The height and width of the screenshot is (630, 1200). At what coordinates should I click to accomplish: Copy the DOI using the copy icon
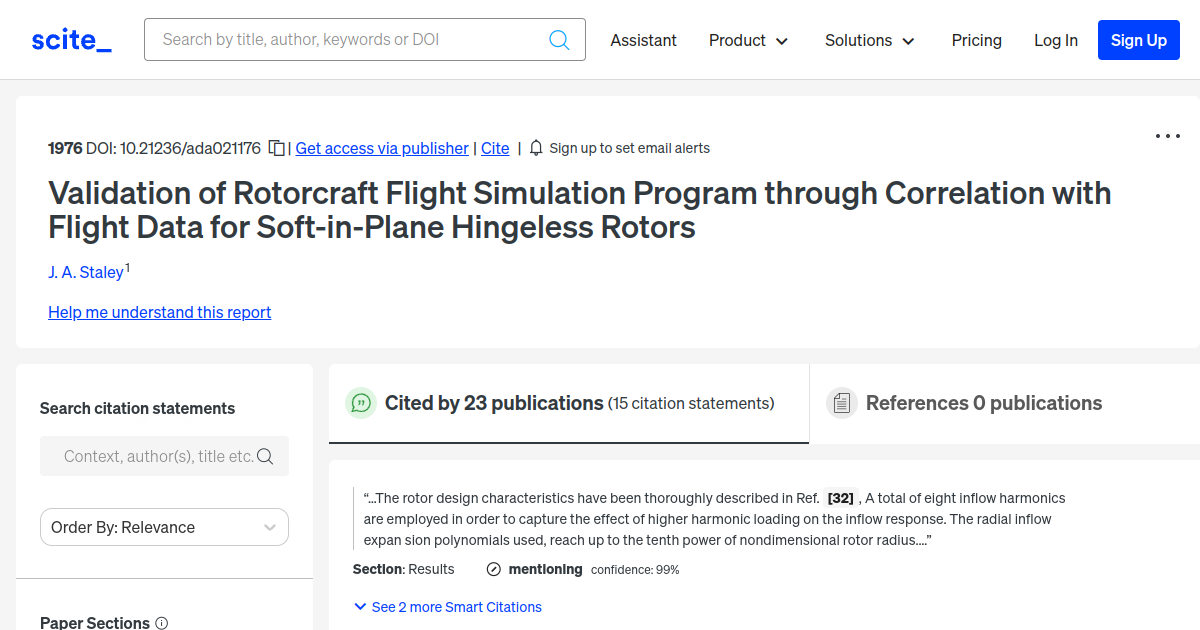(x=276, y=146)
